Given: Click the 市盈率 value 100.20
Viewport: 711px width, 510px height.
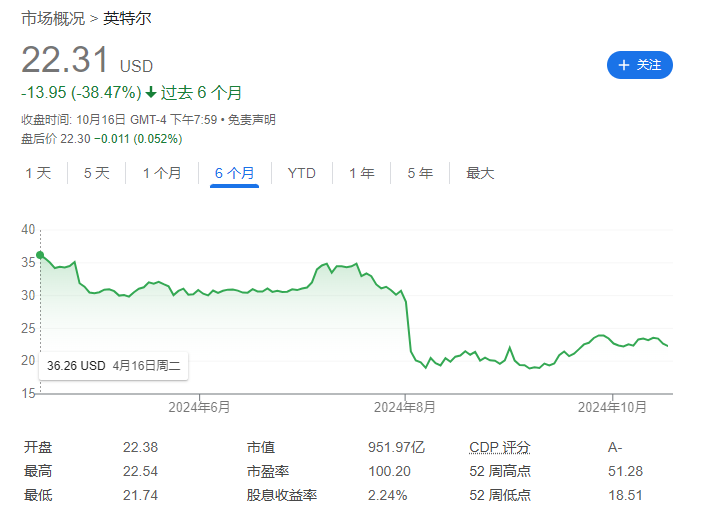Looking at the screenshot, I should tap(390, 471).
